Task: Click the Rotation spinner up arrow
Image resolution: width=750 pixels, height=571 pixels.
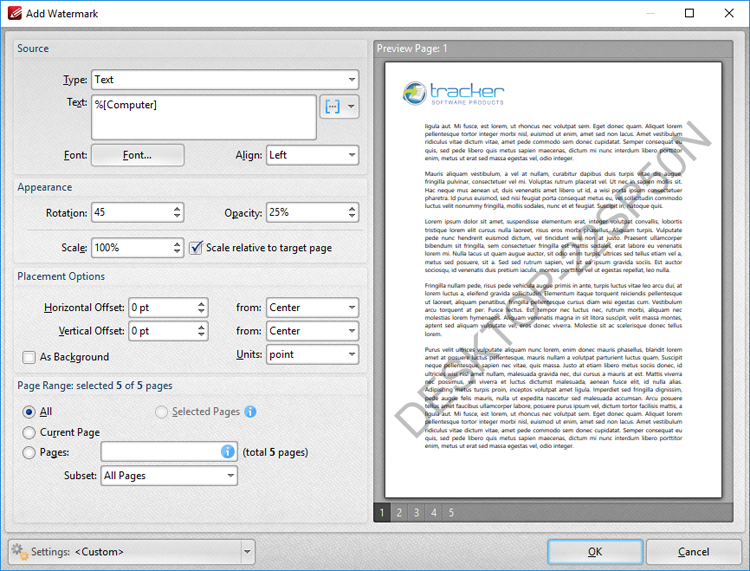Action: (x=177, y=208)
